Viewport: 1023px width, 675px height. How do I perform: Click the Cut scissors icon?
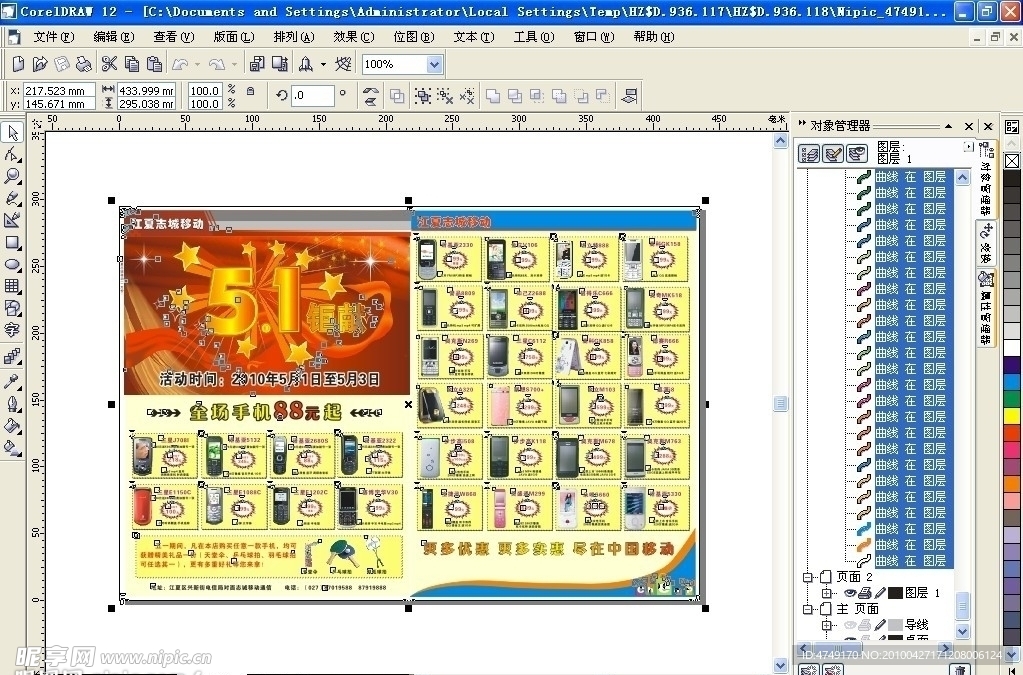[110, 64]
